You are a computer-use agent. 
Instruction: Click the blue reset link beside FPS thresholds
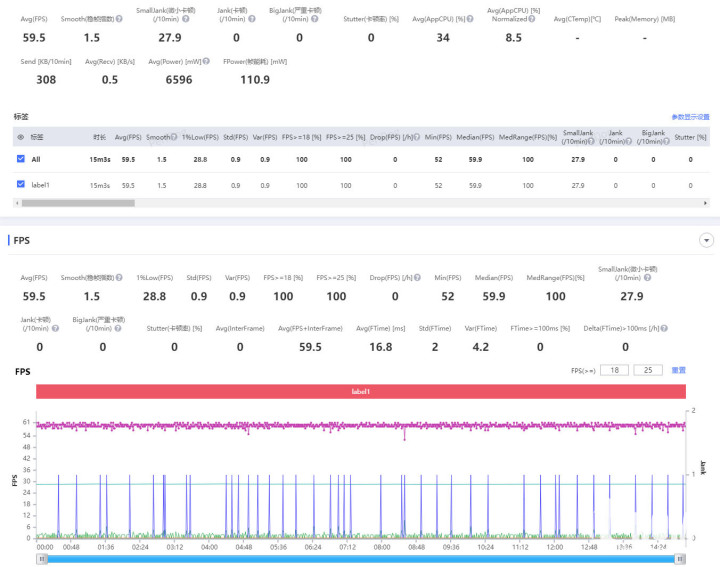point(678,370)
